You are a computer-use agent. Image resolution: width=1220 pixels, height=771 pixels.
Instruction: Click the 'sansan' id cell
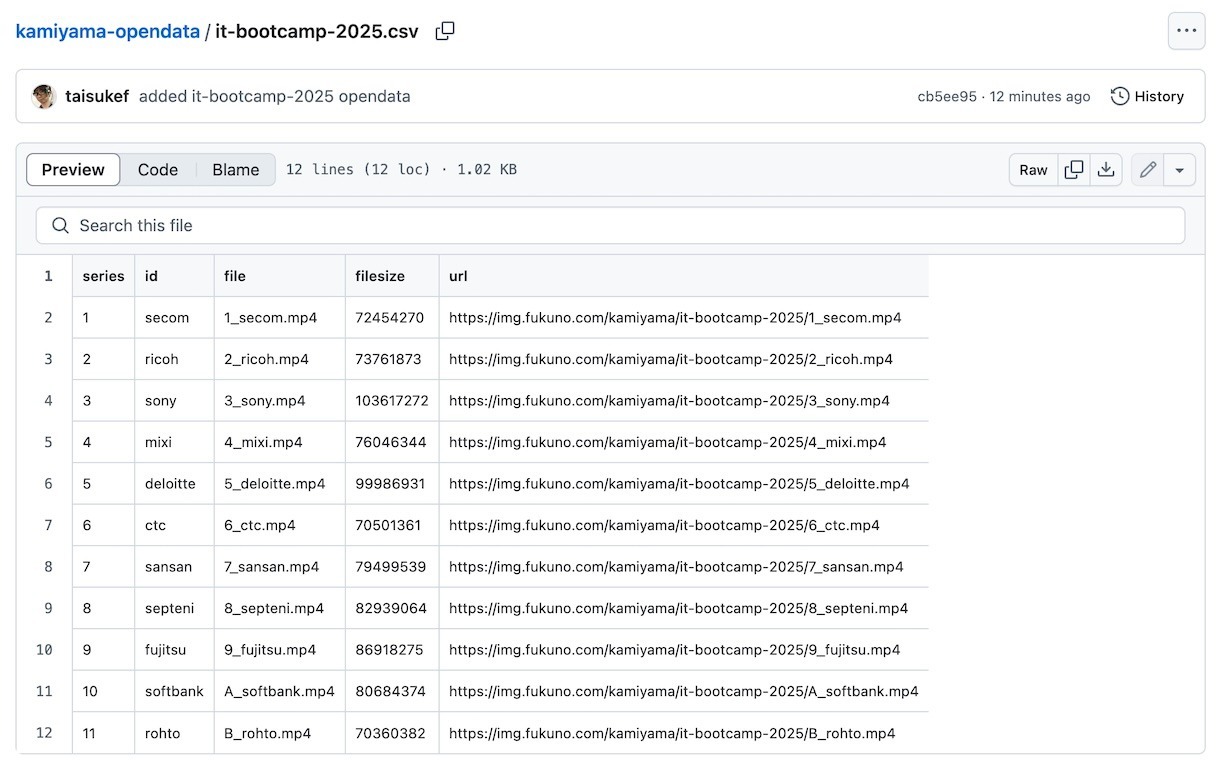[175, 567]
